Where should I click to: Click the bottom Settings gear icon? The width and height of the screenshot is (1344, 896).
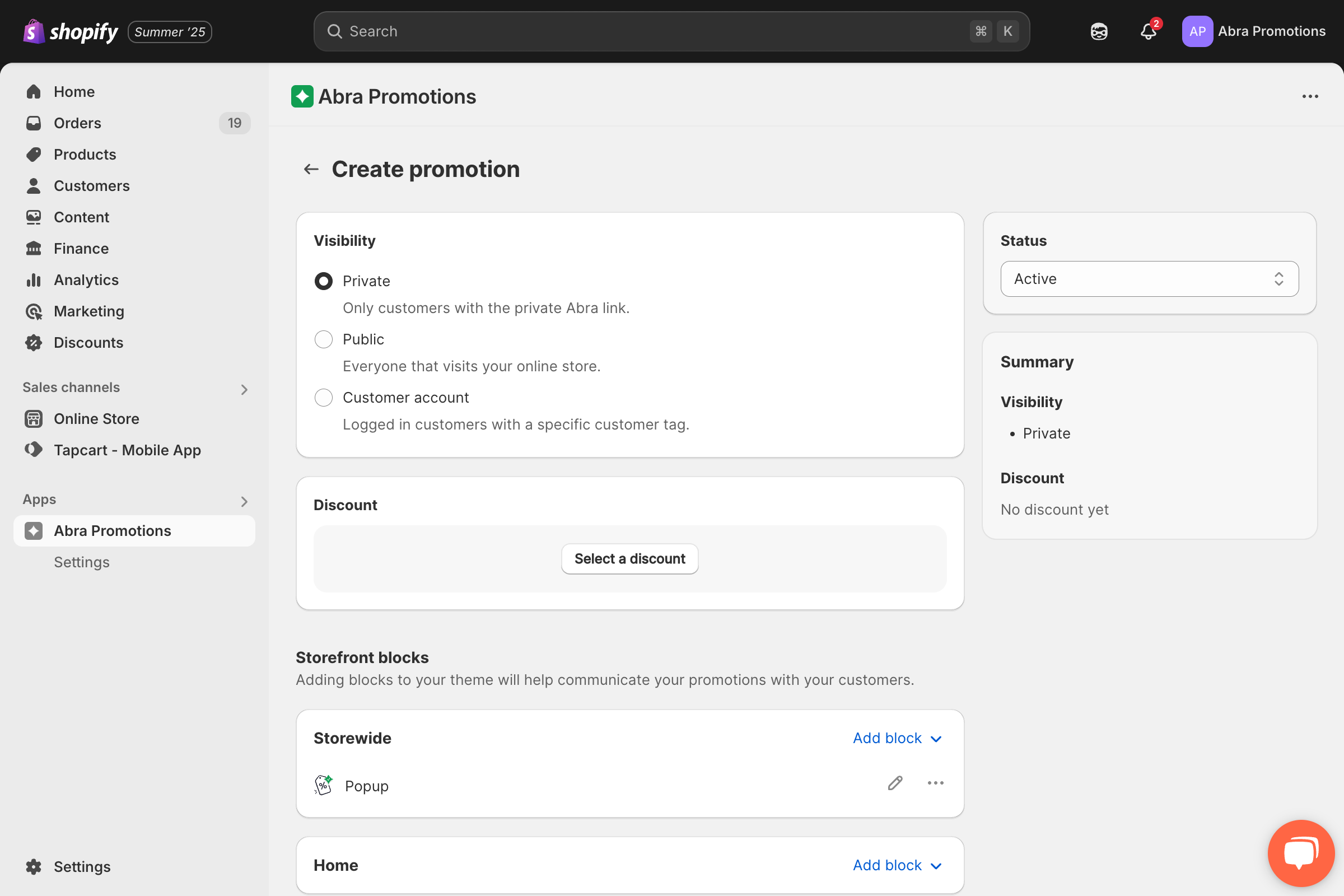click(34, 867)
